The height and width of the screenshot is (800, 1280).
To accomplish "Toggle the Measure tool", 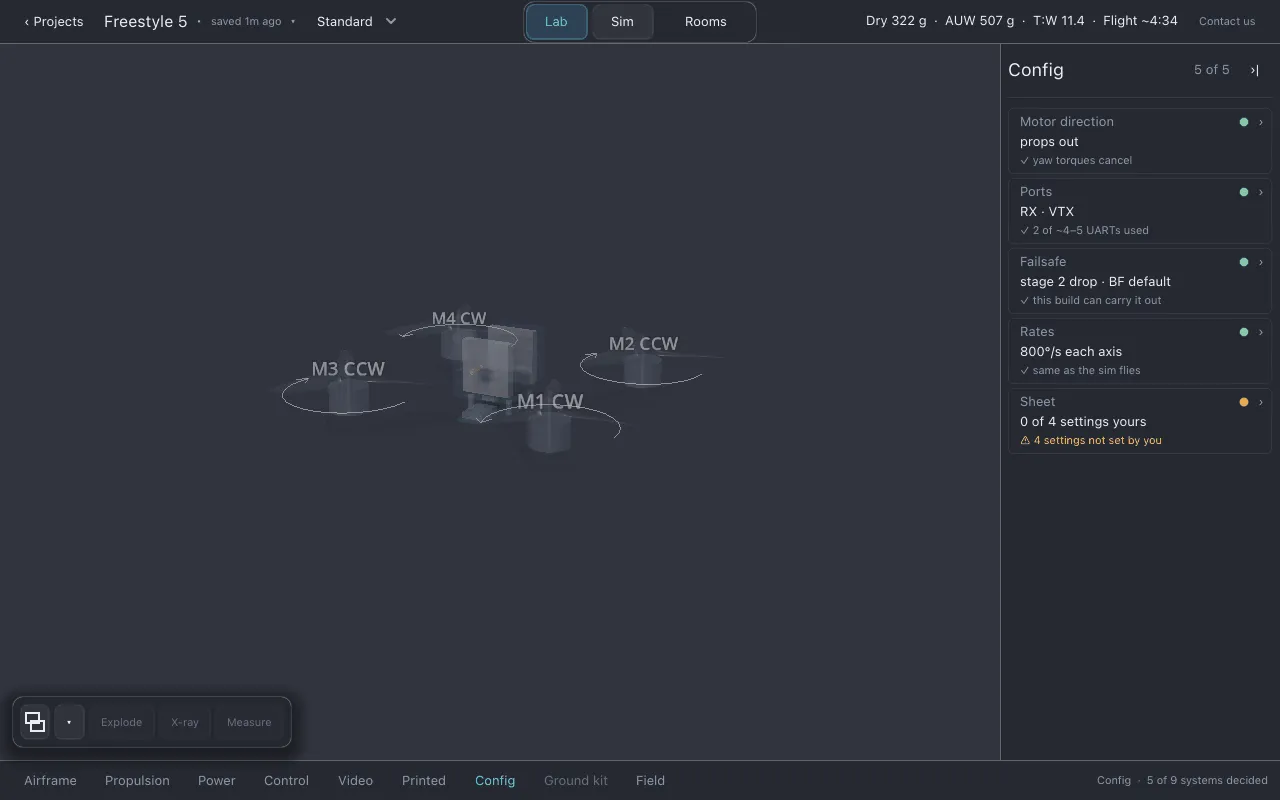I will coord(249,722).
